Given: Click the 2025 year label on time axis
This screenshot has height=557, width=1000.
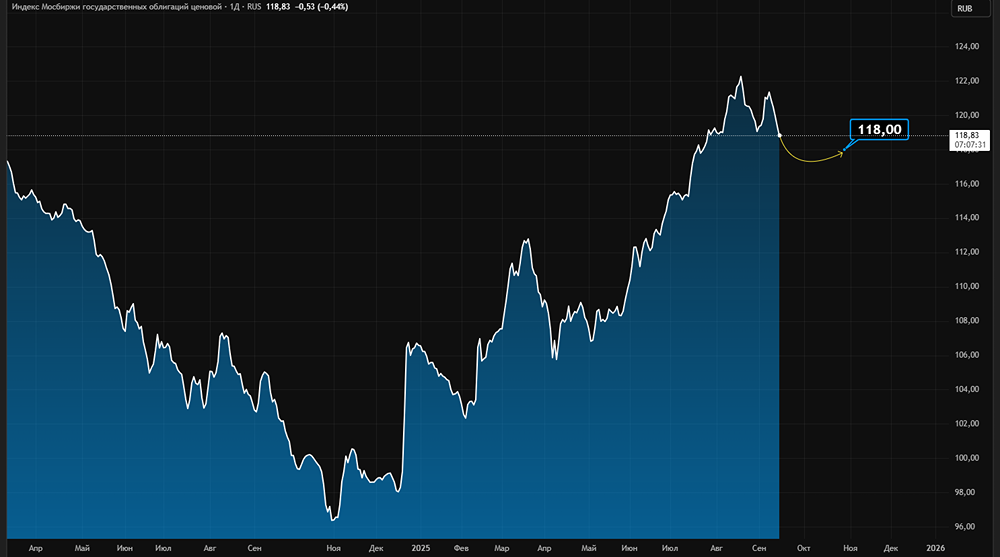Looking at the screenshot, I should [x=421, y=548].
